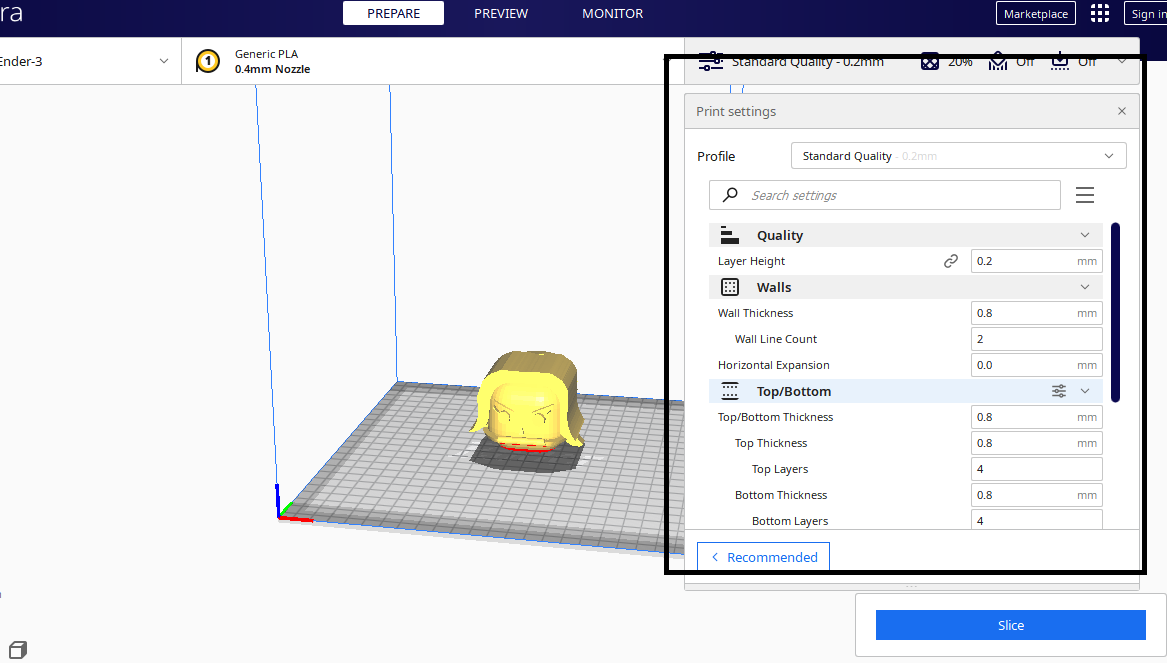
Task: Open the settings visibility hamburger menu
Action: (1084, 195)
